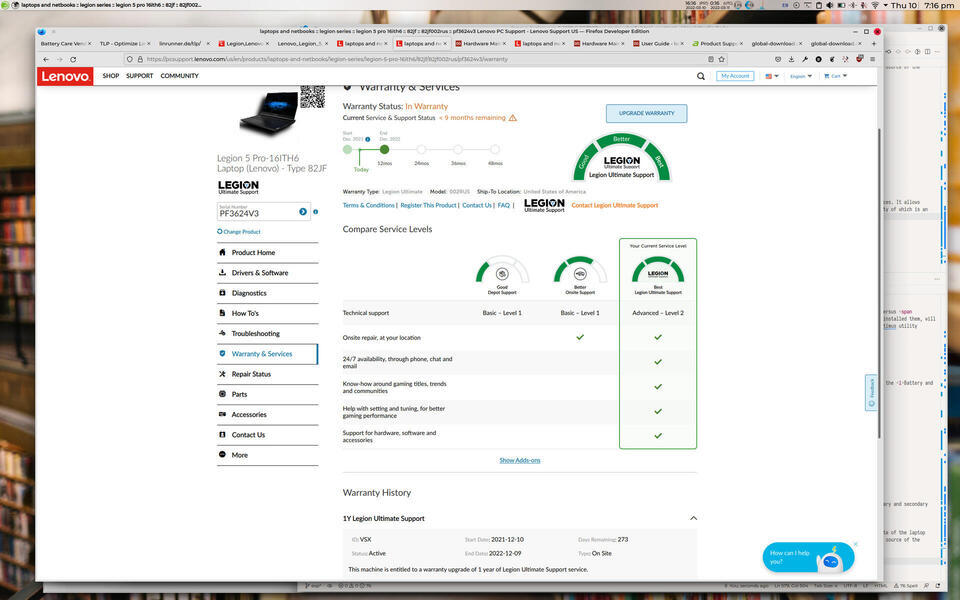Switch to the Product Support browser tab
Screen dimensions: 960x600
[719, 43]
